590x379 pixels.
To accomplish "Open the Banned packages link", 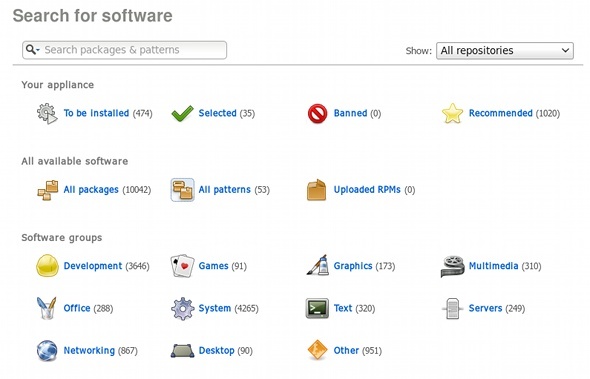I will [x=350, y=113].
